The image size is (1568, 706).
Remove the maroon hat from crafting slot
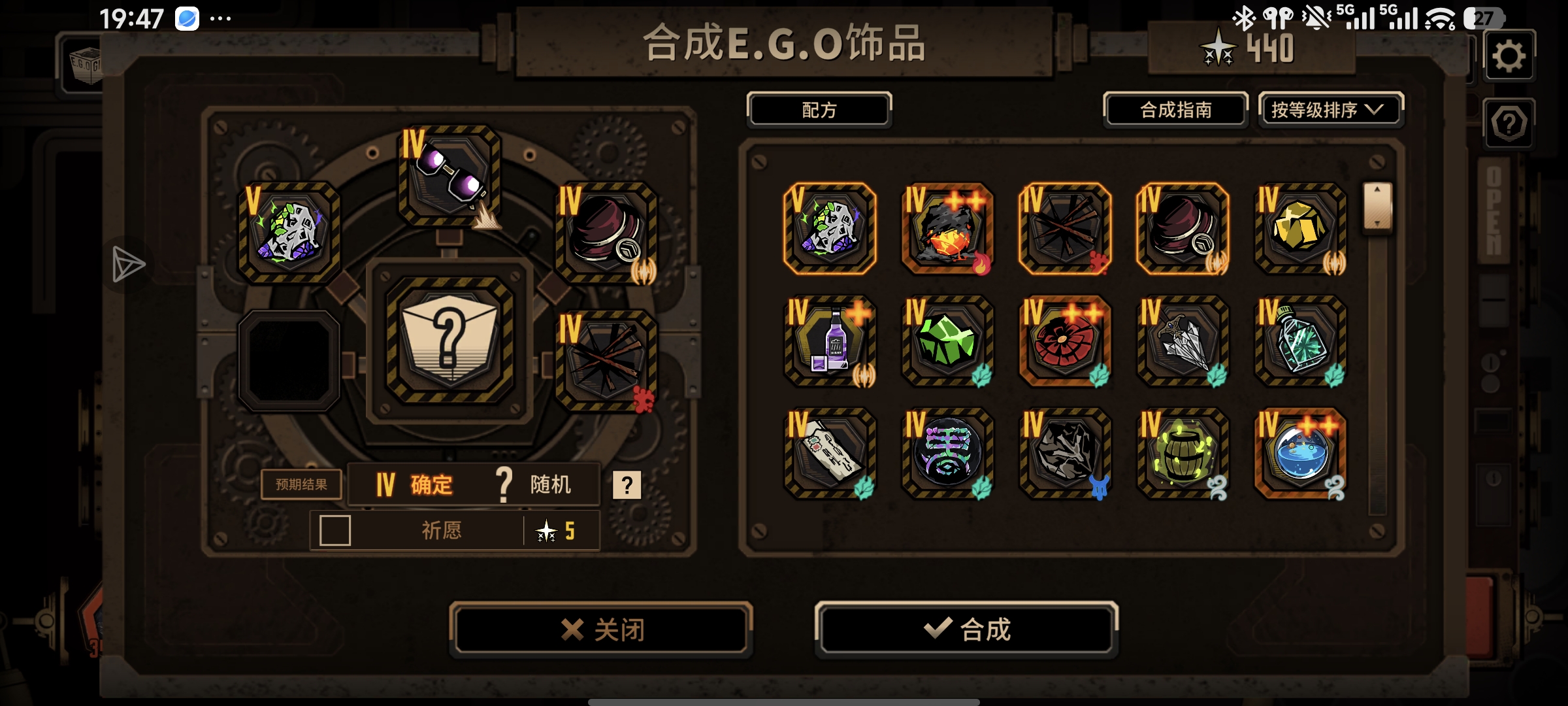606,233
